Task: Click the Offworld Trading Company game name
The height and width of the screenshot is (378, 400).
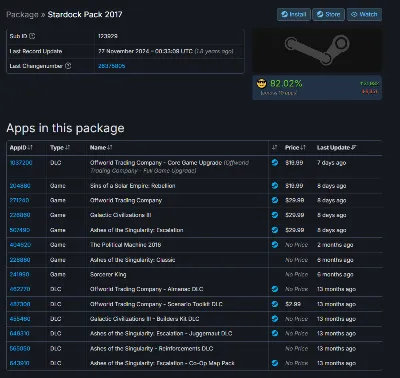Action: (126, 200)
